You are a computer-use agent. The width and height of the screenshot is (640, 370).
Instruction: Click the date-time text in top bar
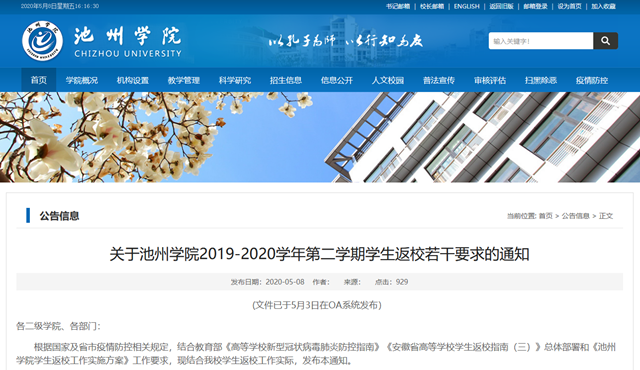pos(60,6)
